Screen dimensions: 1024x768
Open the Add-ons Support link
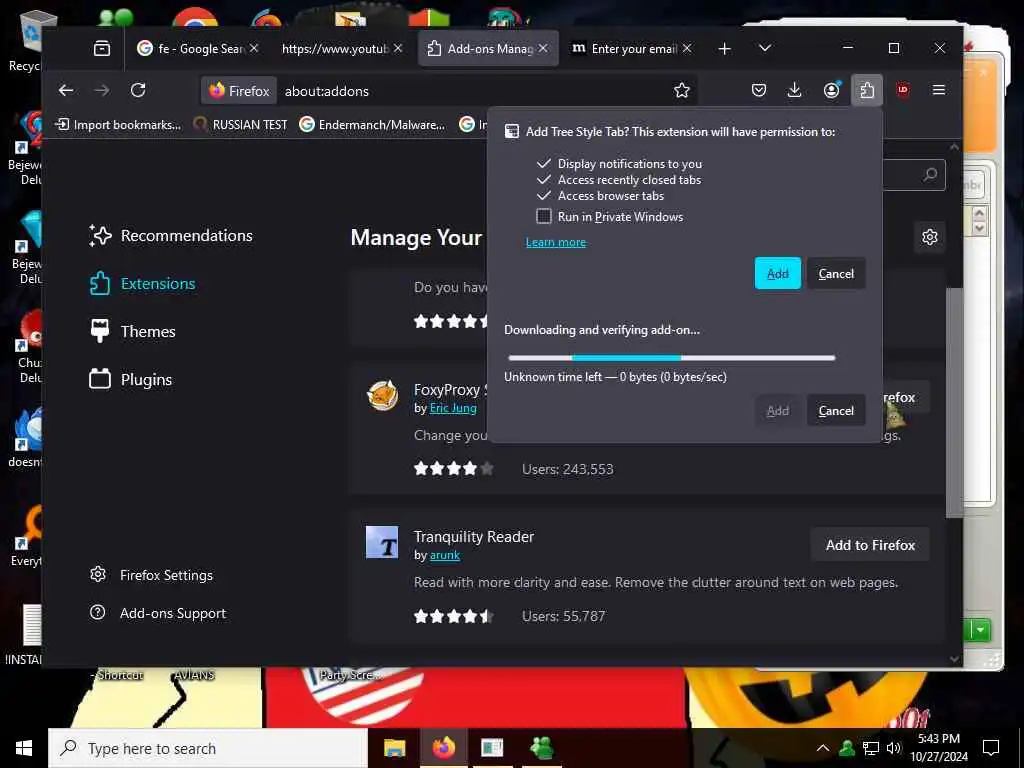point(158,613)
